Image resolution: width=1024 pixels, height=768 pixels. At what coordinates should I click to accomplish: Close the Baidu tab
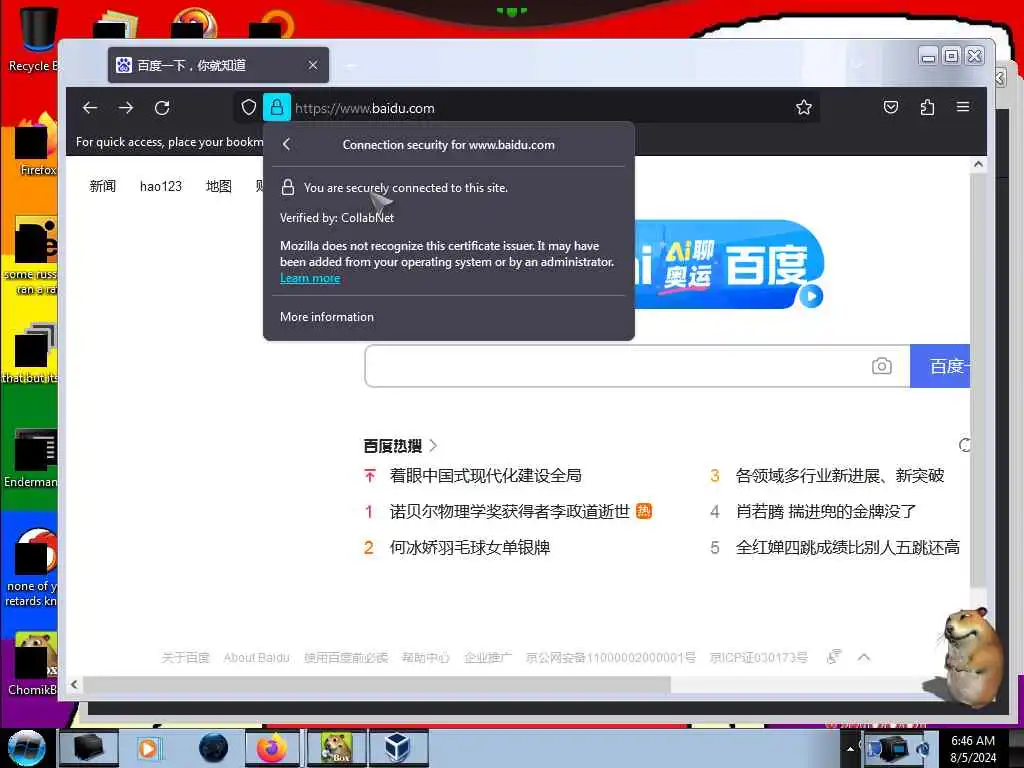[313, 65]
